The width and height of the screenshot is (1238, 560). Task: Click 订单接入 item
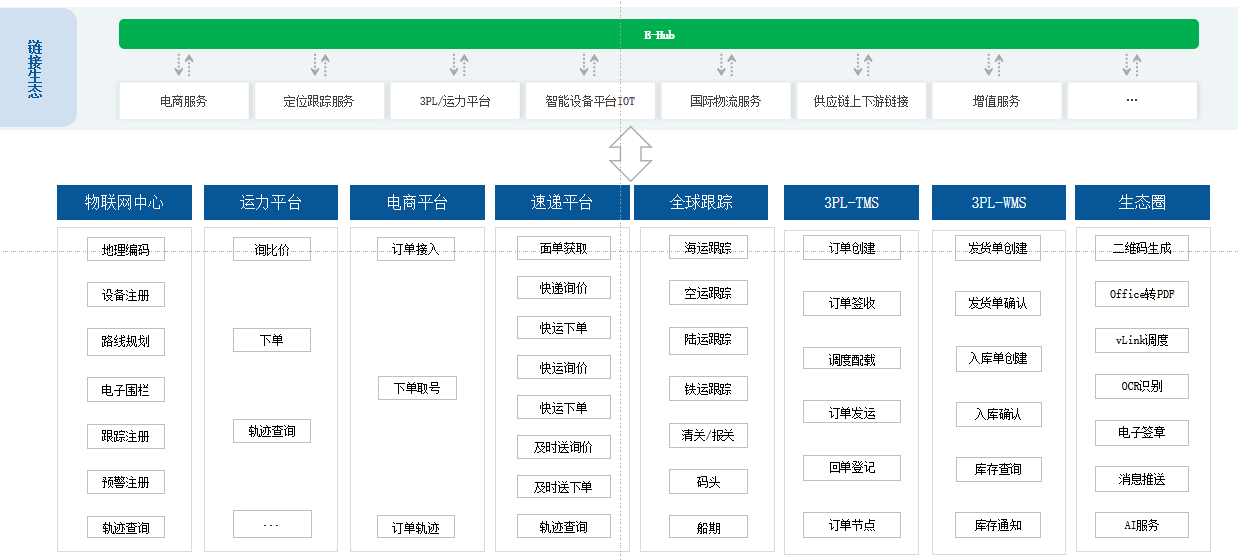pyautogui.click(x=416, y=249)
